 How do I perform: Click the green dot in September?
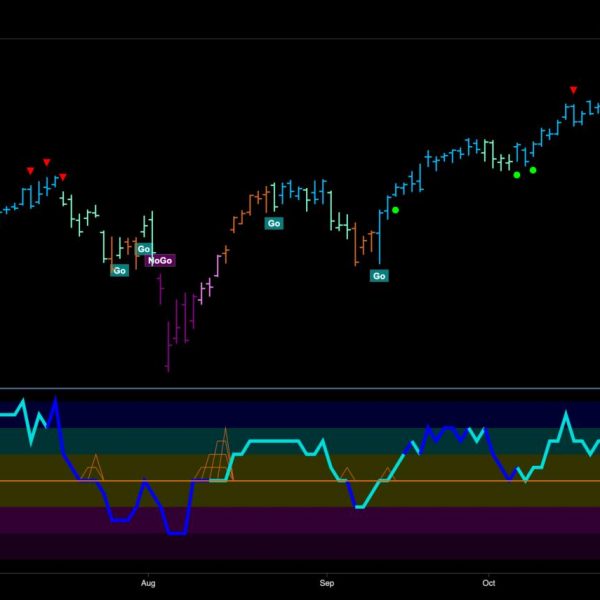pos(396,210)
